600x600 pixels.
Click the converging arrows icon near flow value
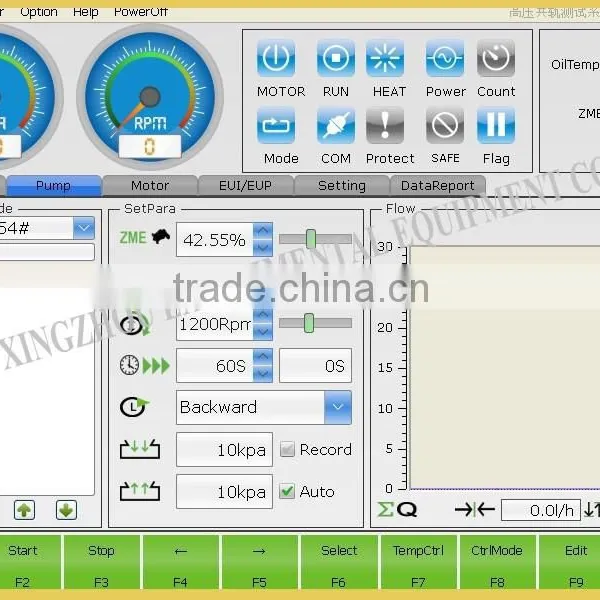click(x=474, y=509)
